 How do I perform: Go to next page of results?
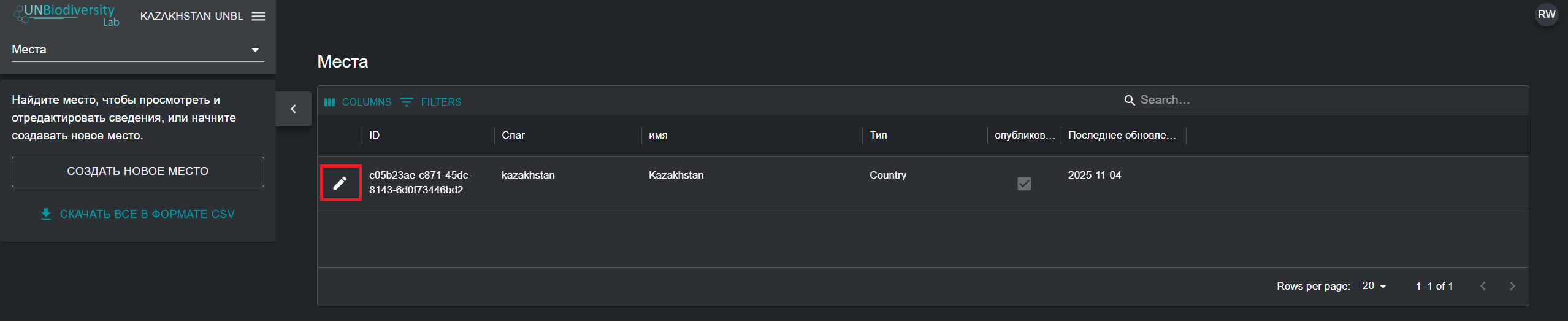(1512, 286)
